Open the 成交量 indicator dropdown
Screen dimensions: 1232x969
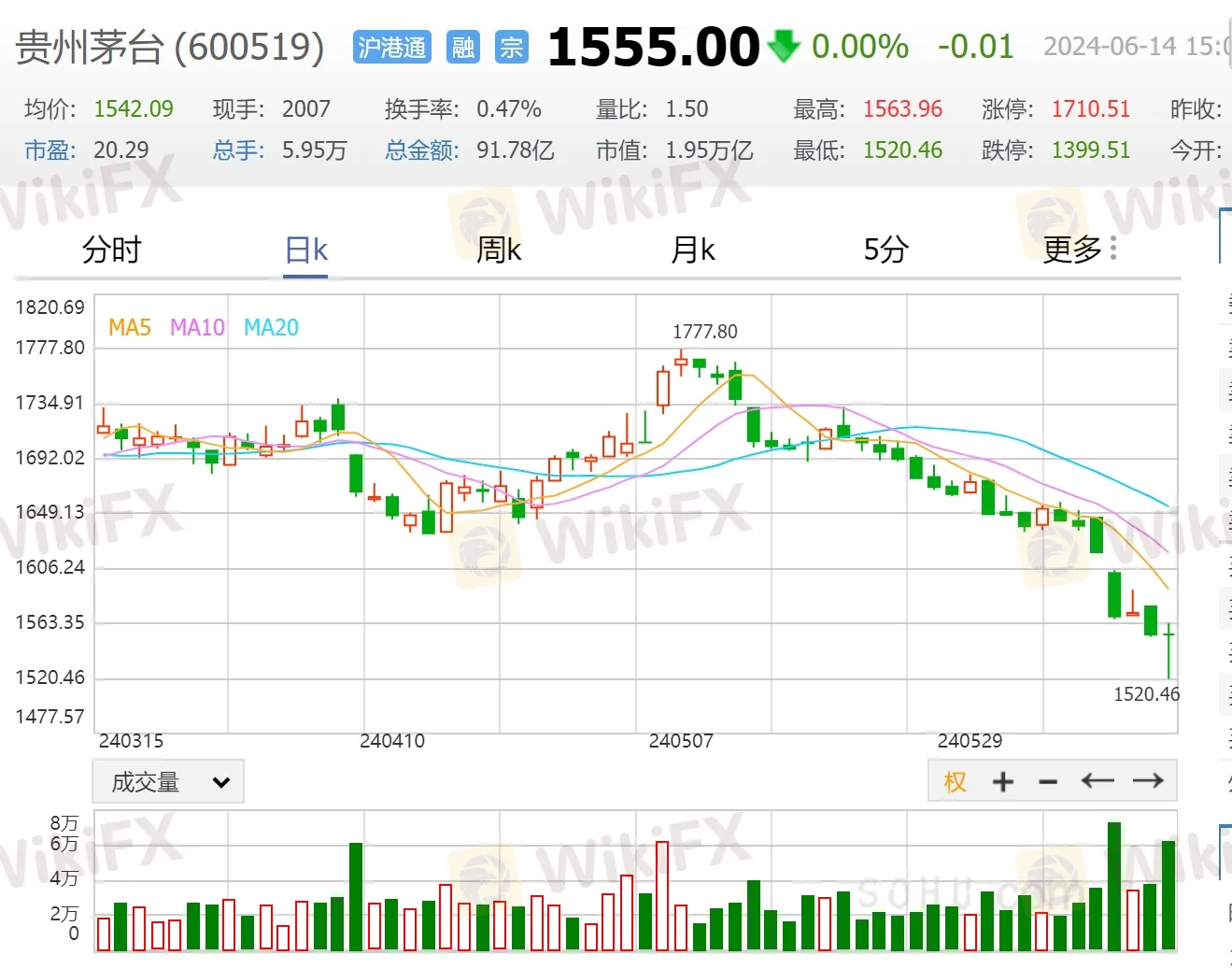(168, 781)
